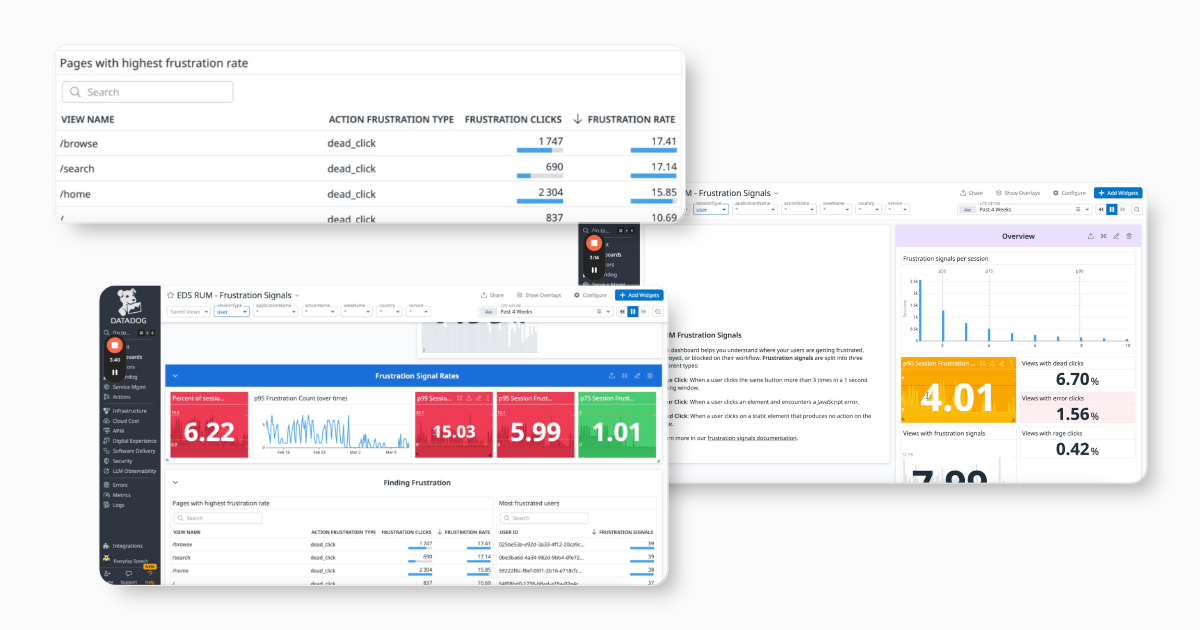Viewport: 1200px width, 630px height.
Task: Open sessionType user dropdown in right dashboard
Action: pyautogui.click(x=711, y=209)
